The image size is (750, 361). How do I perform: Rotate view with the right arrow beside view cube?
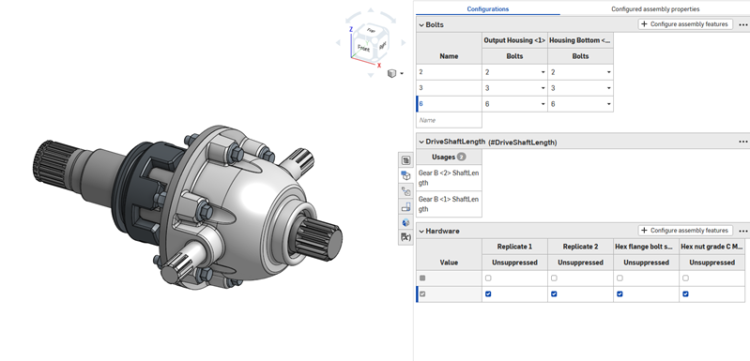[x=403, y=43]
